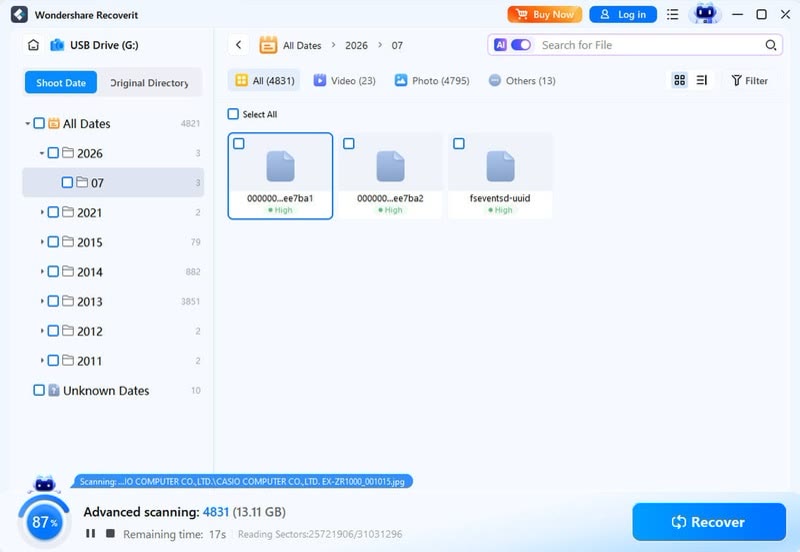The height and width of the screenshot is (552, 800).
Task: Click the fseventsd-uuid file icon
Action: coord(500,166)
